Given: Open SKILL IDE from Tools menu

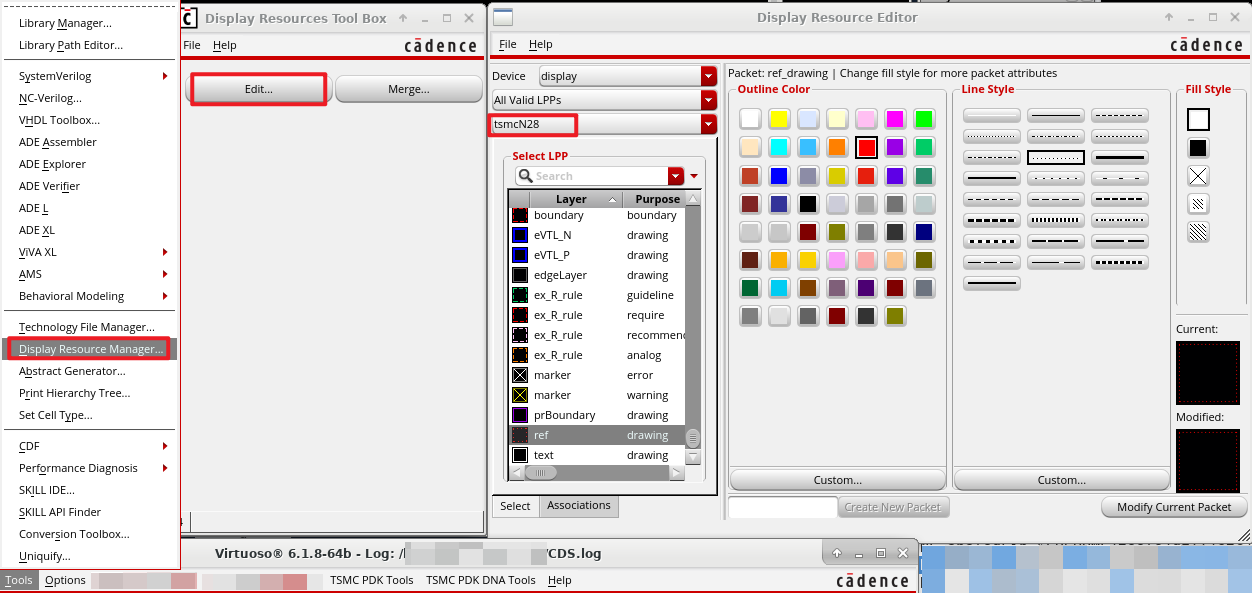Looking at the screenshot, I should [47, 490].
